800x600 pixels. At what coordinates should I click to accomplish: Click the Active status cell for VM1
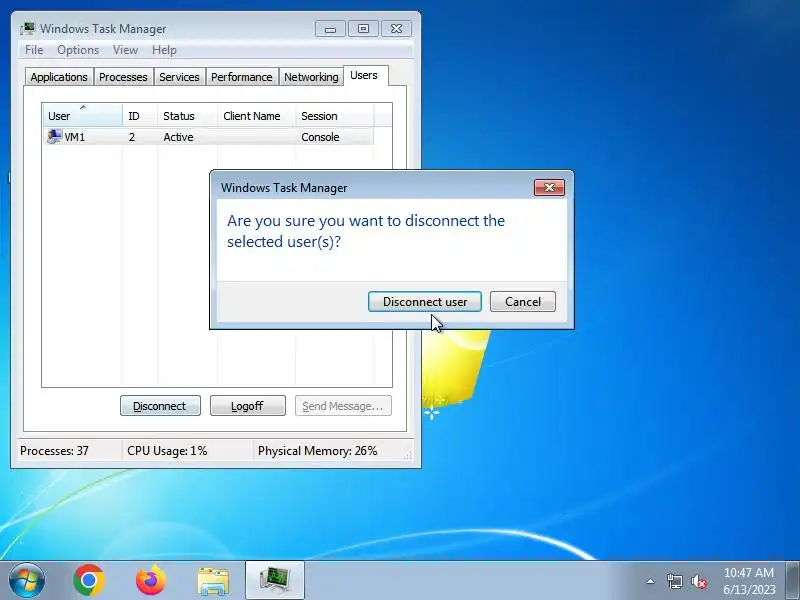(179, 137)
